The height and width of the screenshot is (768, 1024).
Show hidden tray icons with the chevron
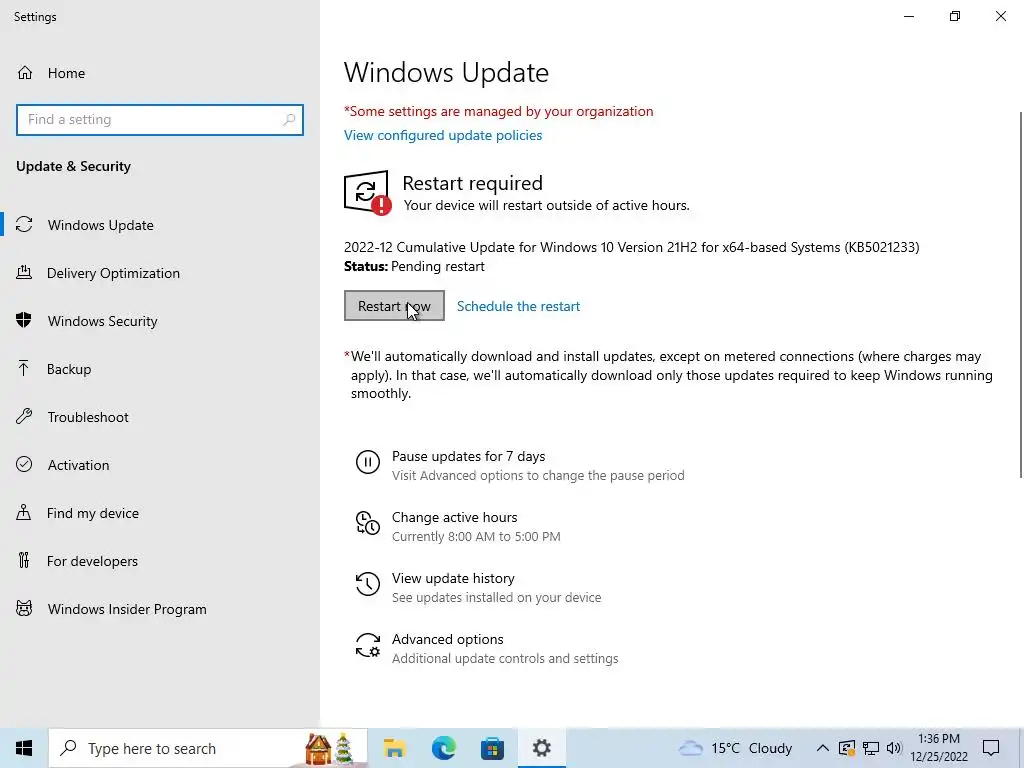[x=823, y=748]
